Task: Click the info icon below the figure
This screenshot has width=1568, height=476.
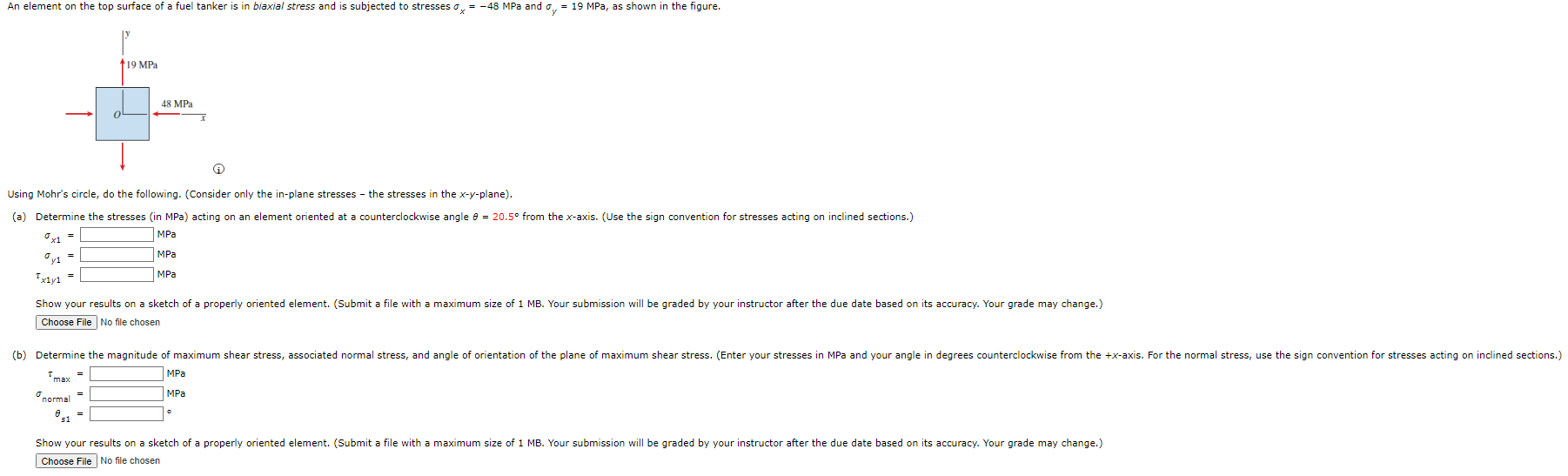Action: (x=218, y=169)
